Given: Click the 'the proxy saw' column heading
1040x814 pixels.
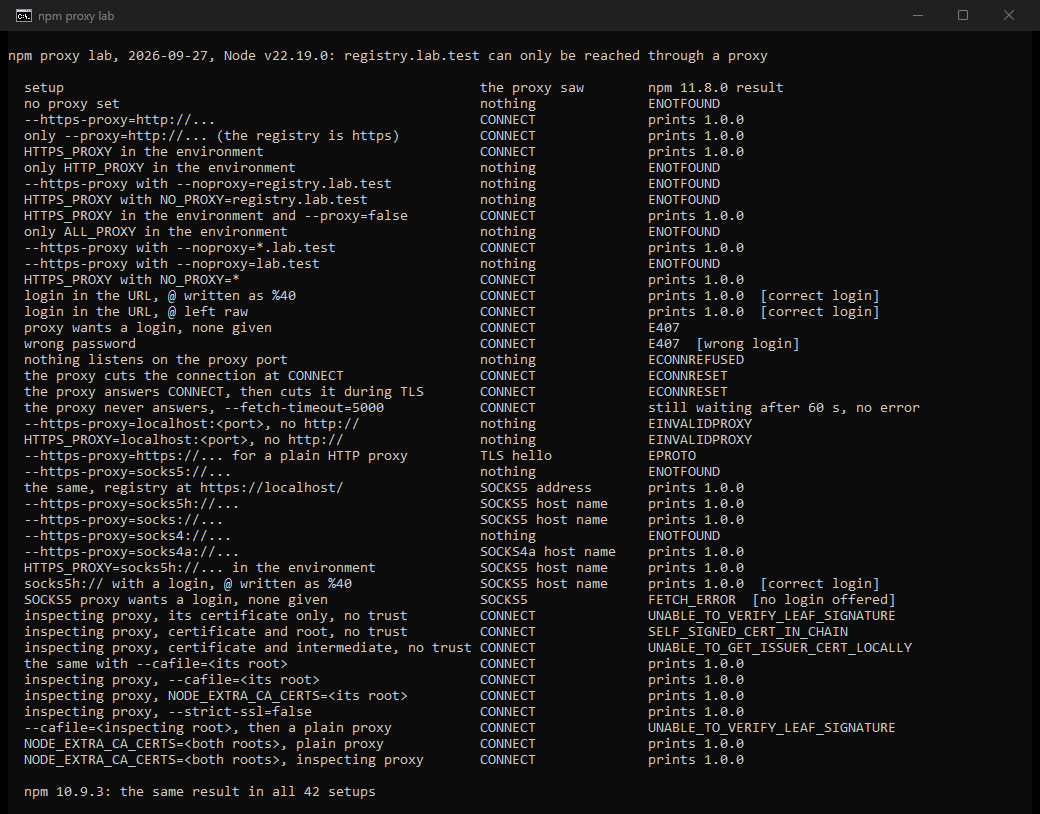Looking at the screenshot, I should [x=532, y=88].
